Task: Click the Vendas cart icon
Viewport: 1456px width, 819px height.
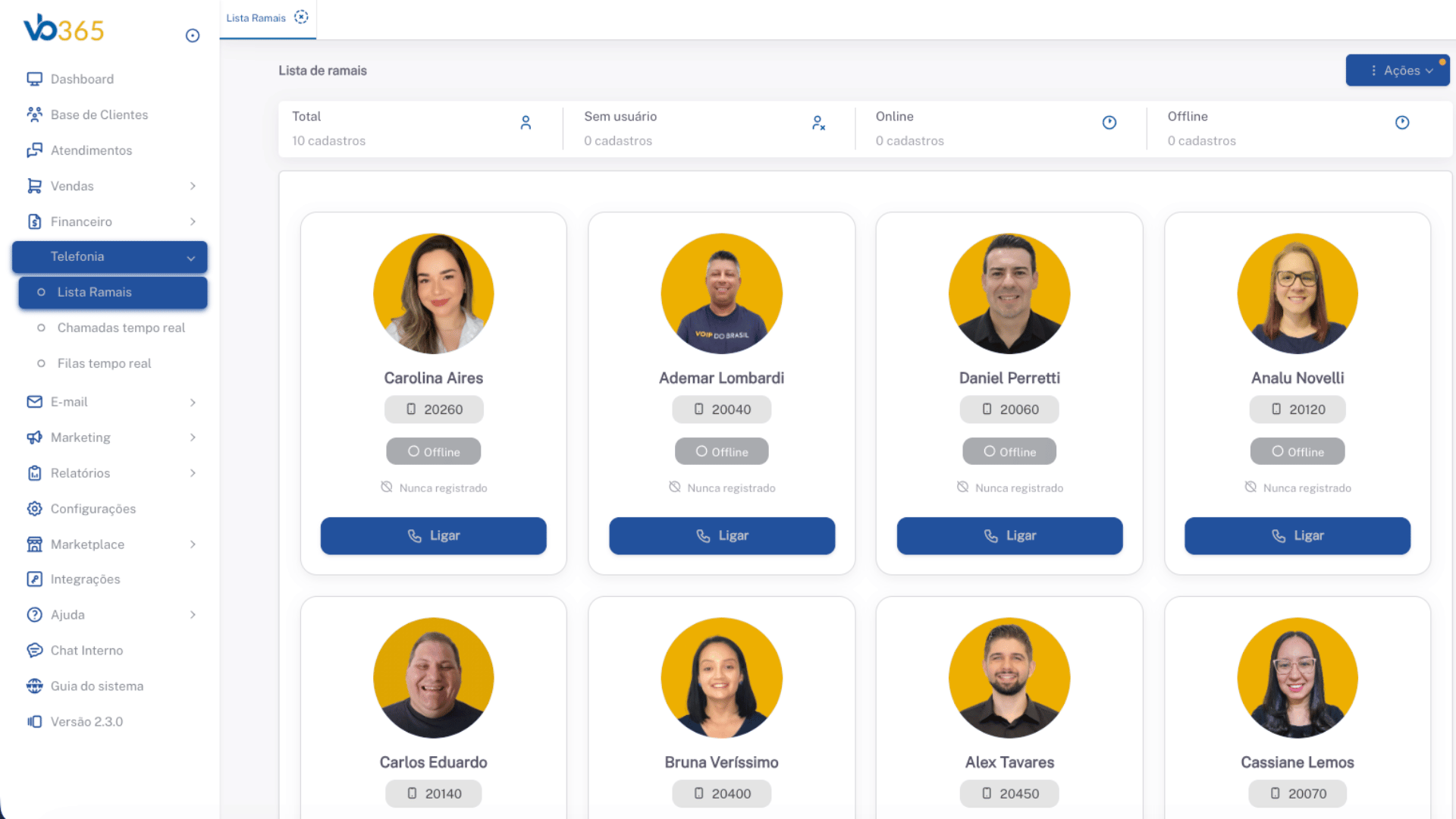Action: point(34,186)
